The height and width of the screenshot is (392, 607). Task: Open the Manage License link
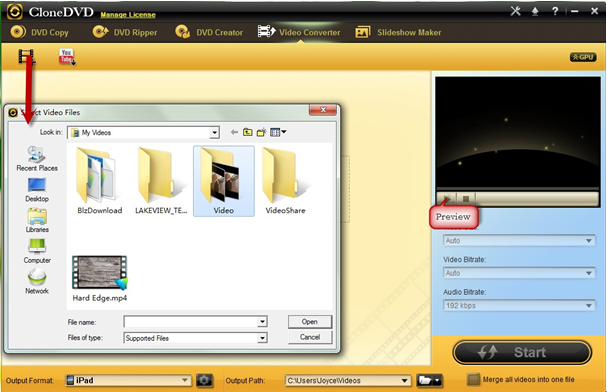click(128, 15)
